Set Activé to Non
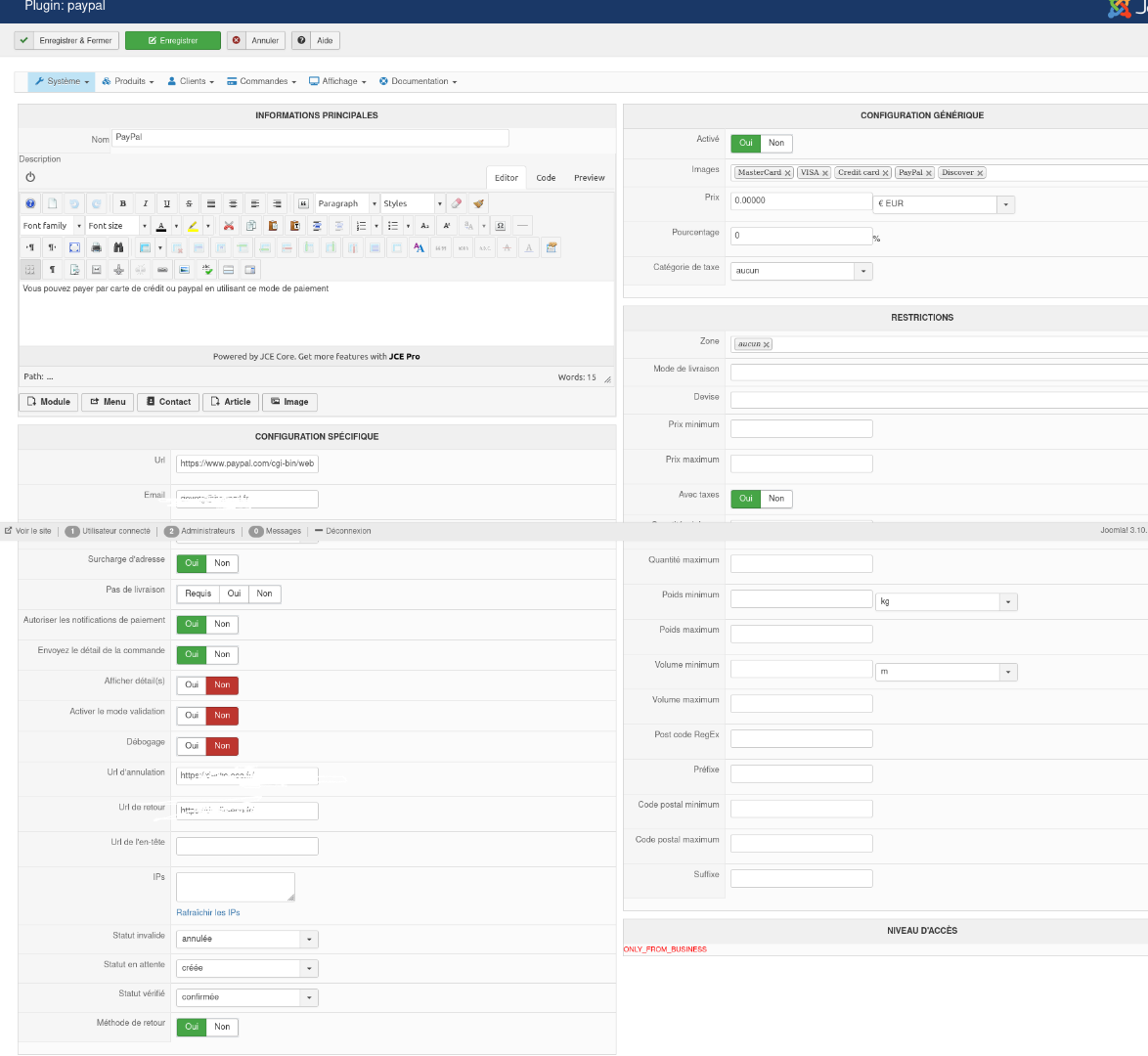 776,143
